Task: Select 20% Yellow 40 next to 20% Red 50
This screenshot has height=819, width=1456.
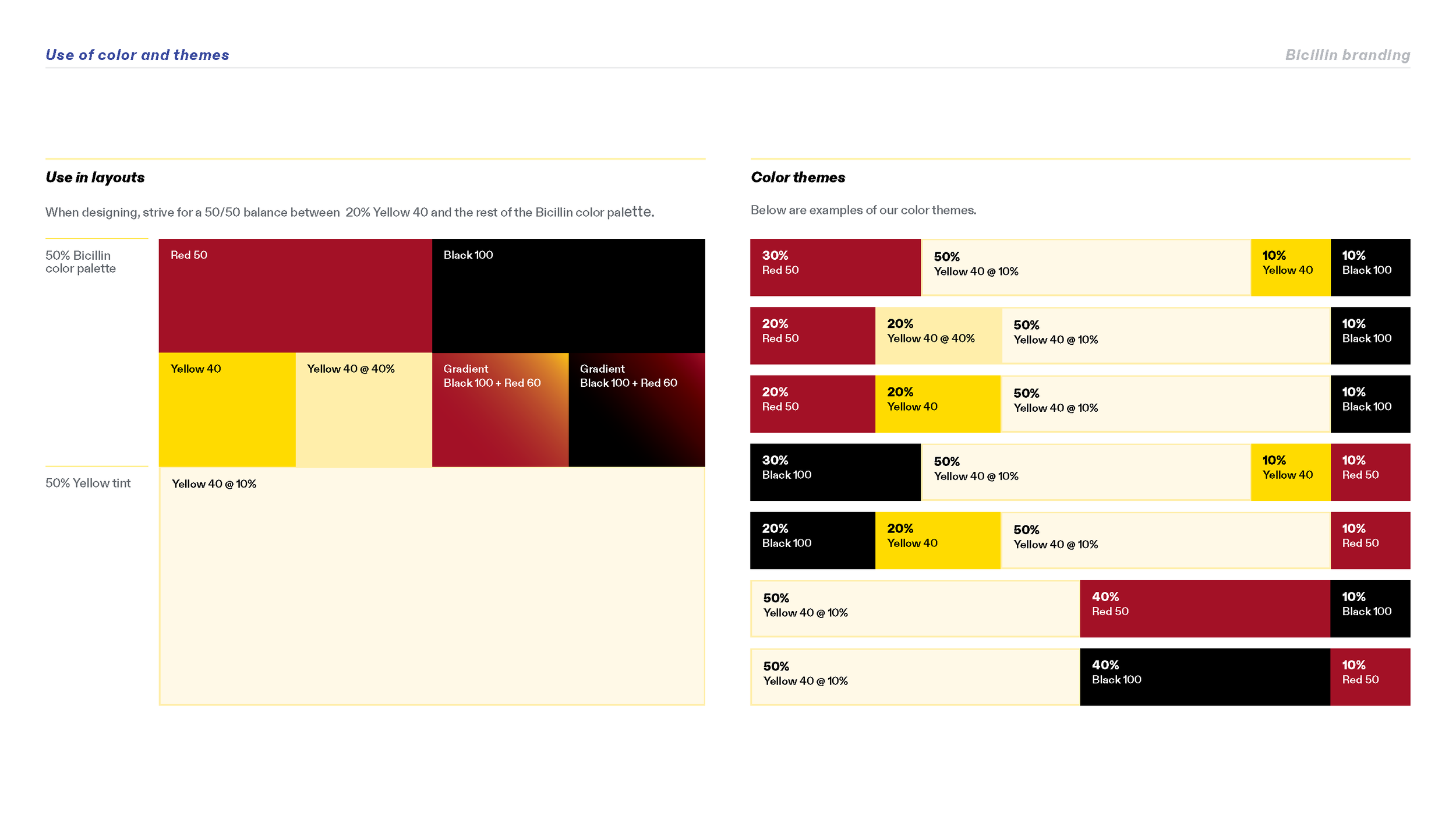Action: click(x=938, y=404)
